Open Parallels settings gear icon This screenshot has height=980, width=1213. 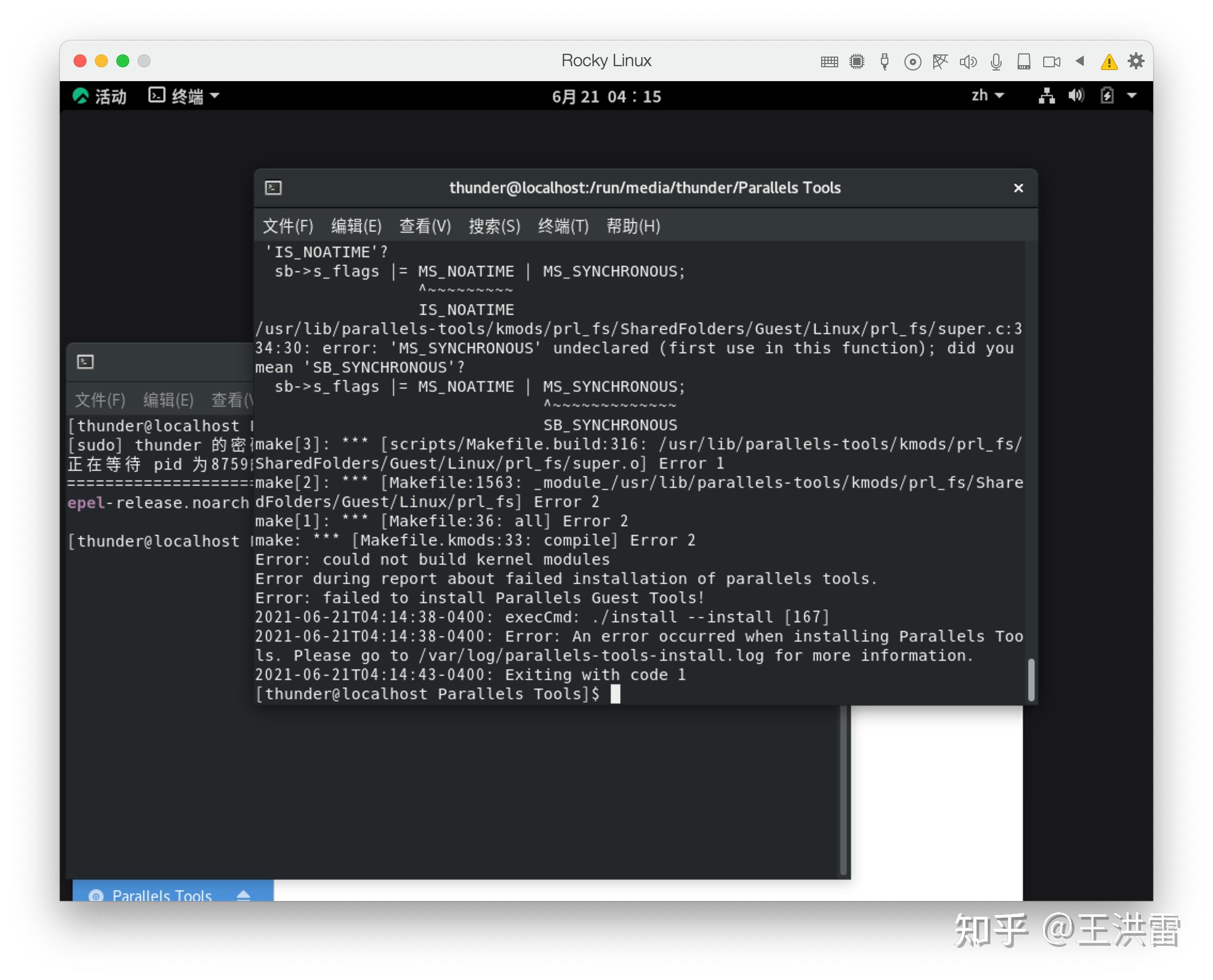[x=1136, y=61]
